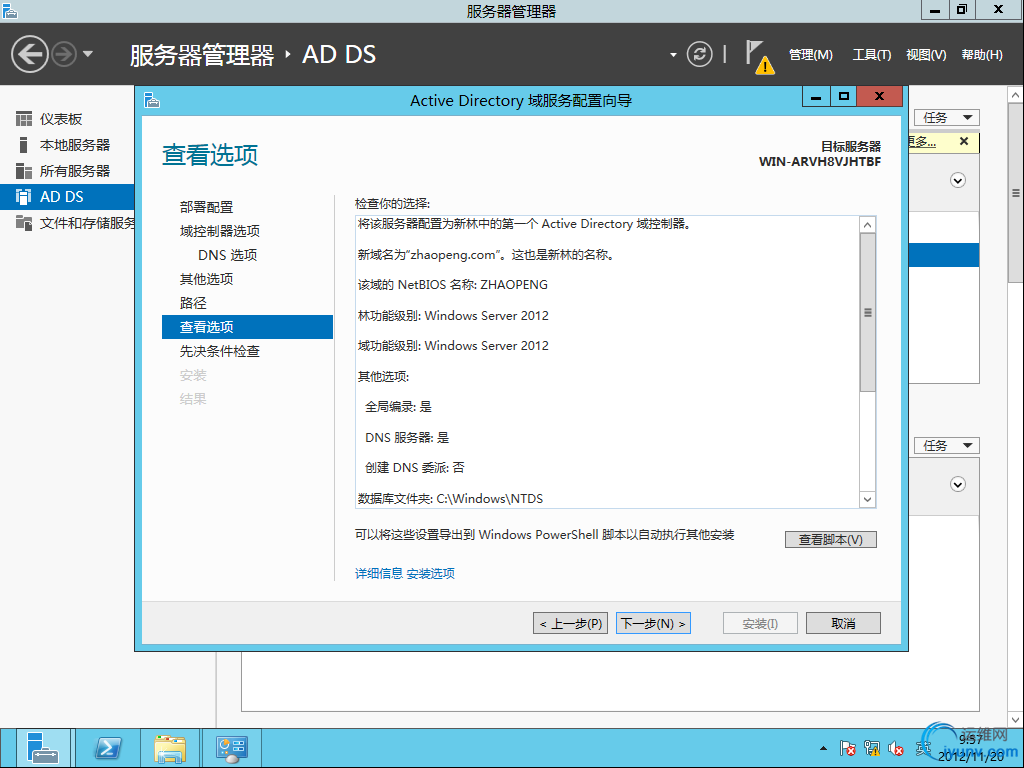Click the 所有服务器 icon
The height and width of the screenshot is (768, 1024).
(24, 171)
